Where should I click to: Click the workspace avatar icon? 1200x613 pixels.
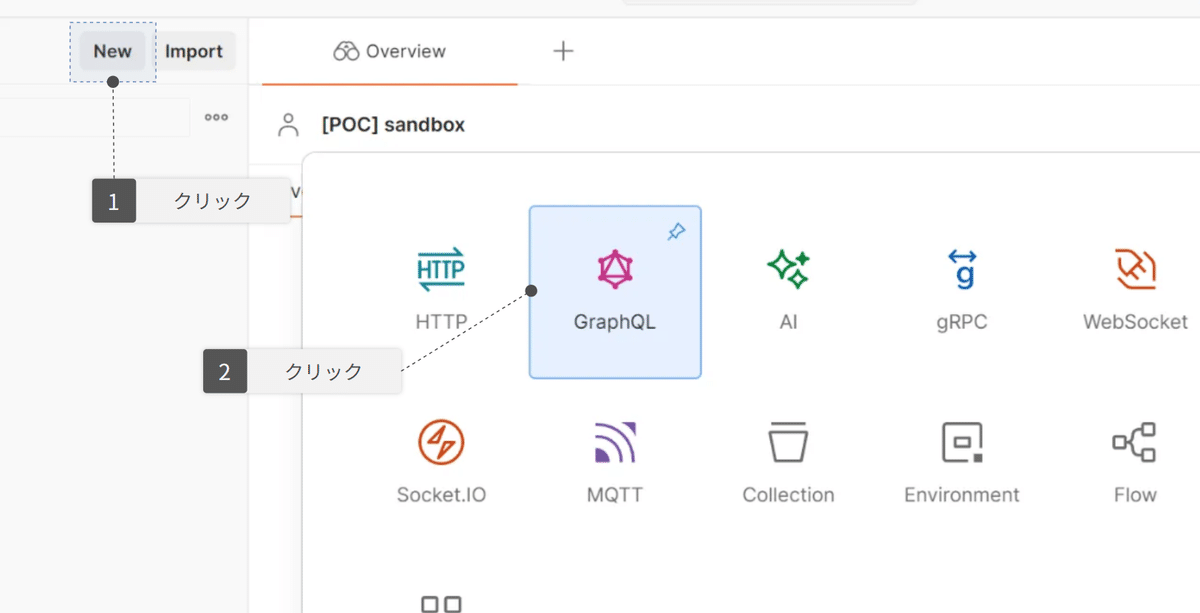coord(286,124)
